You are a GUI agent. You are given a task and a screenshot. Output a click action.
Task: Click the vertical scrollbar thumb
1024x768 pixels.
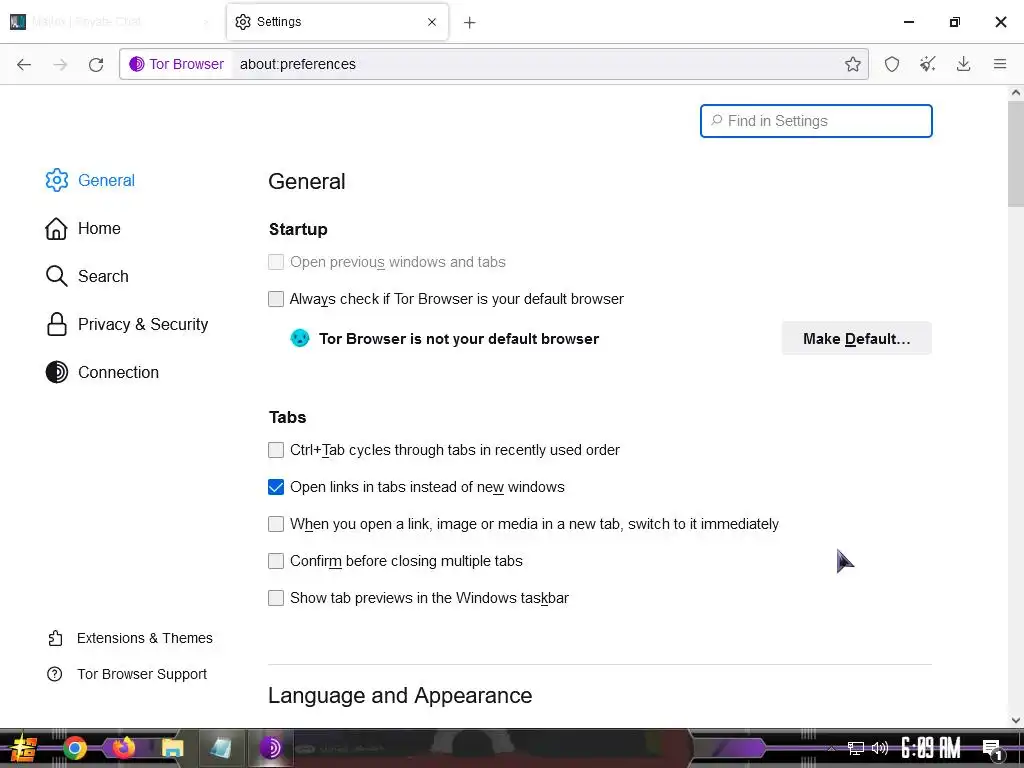click(x=1016, y=153)
